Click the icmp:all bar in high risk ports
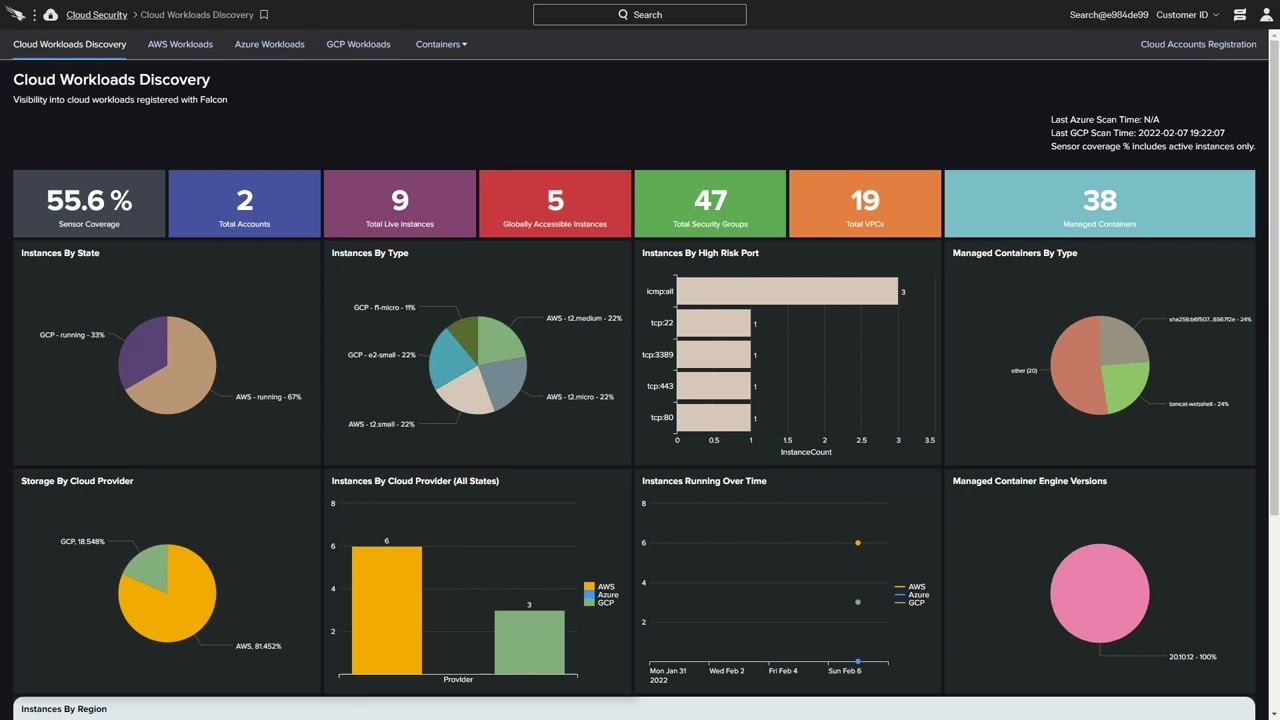 [787, 291]
